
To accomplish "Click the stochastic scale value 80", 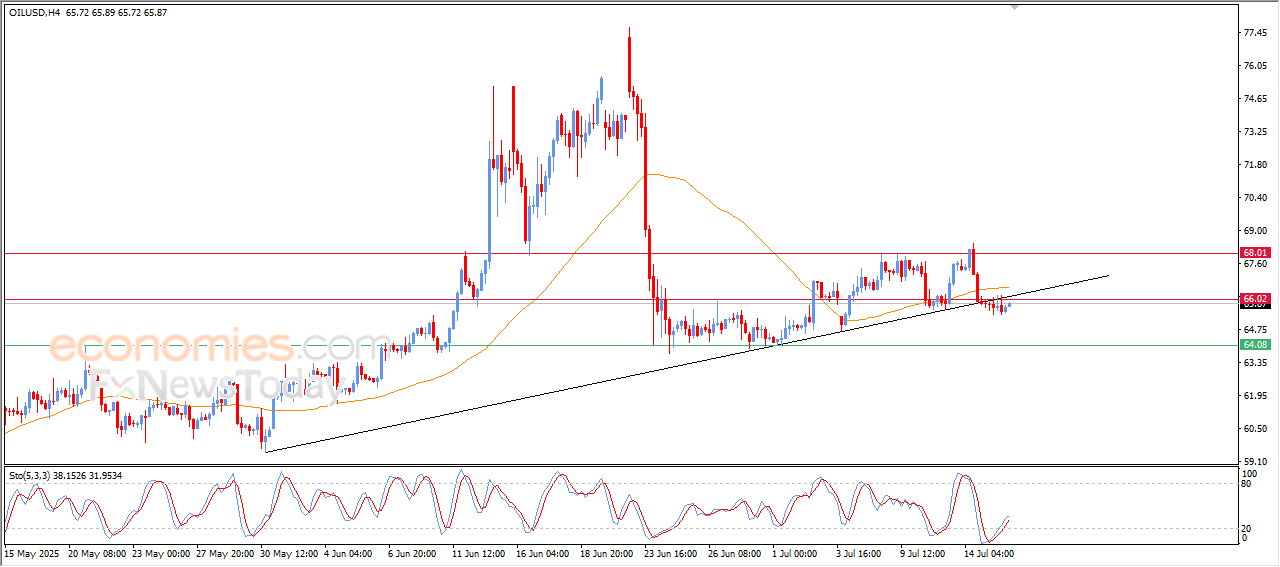I will (x=1247, y=484).
